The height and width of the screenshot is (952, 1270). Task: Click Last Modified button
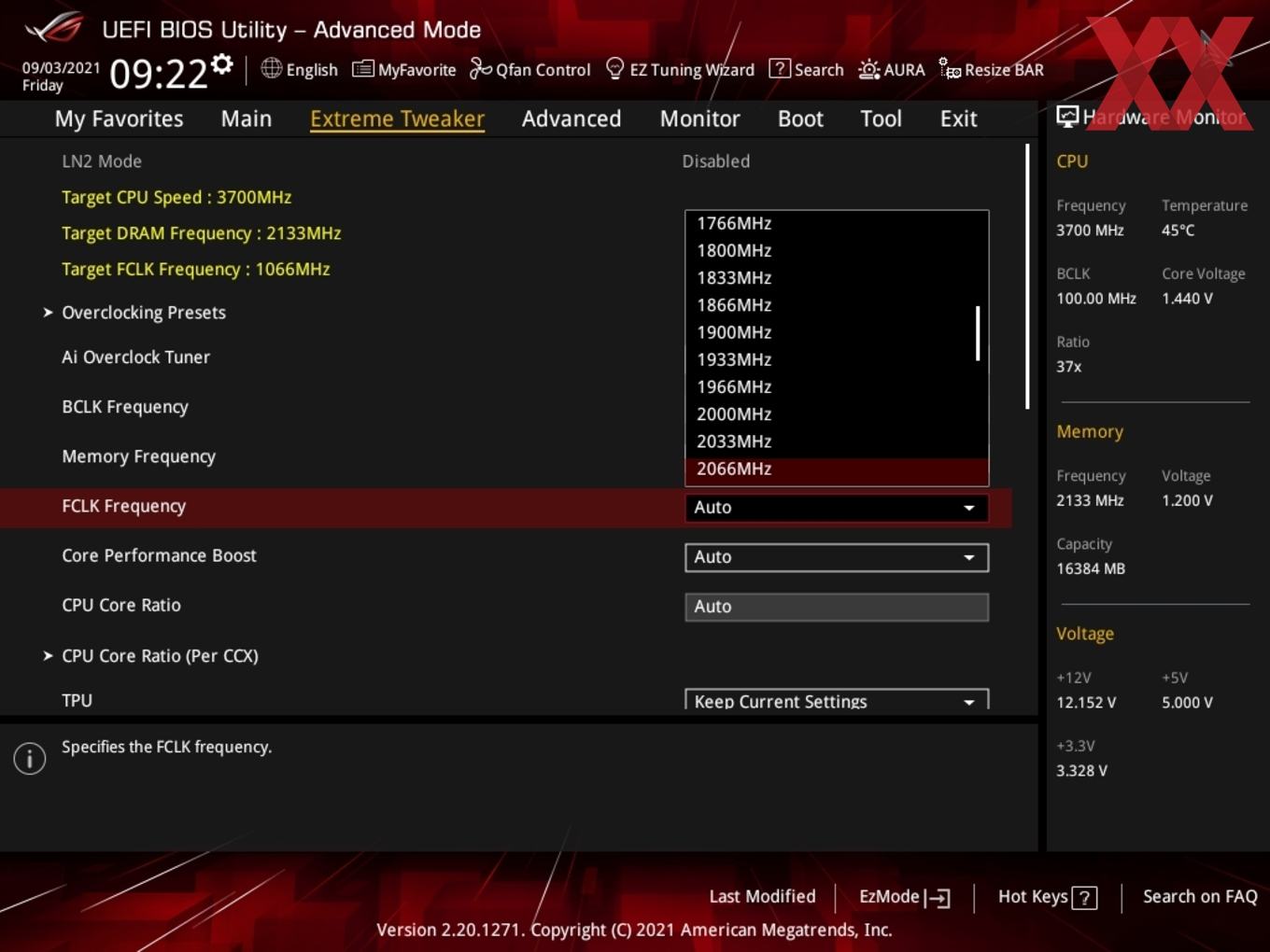762,897
